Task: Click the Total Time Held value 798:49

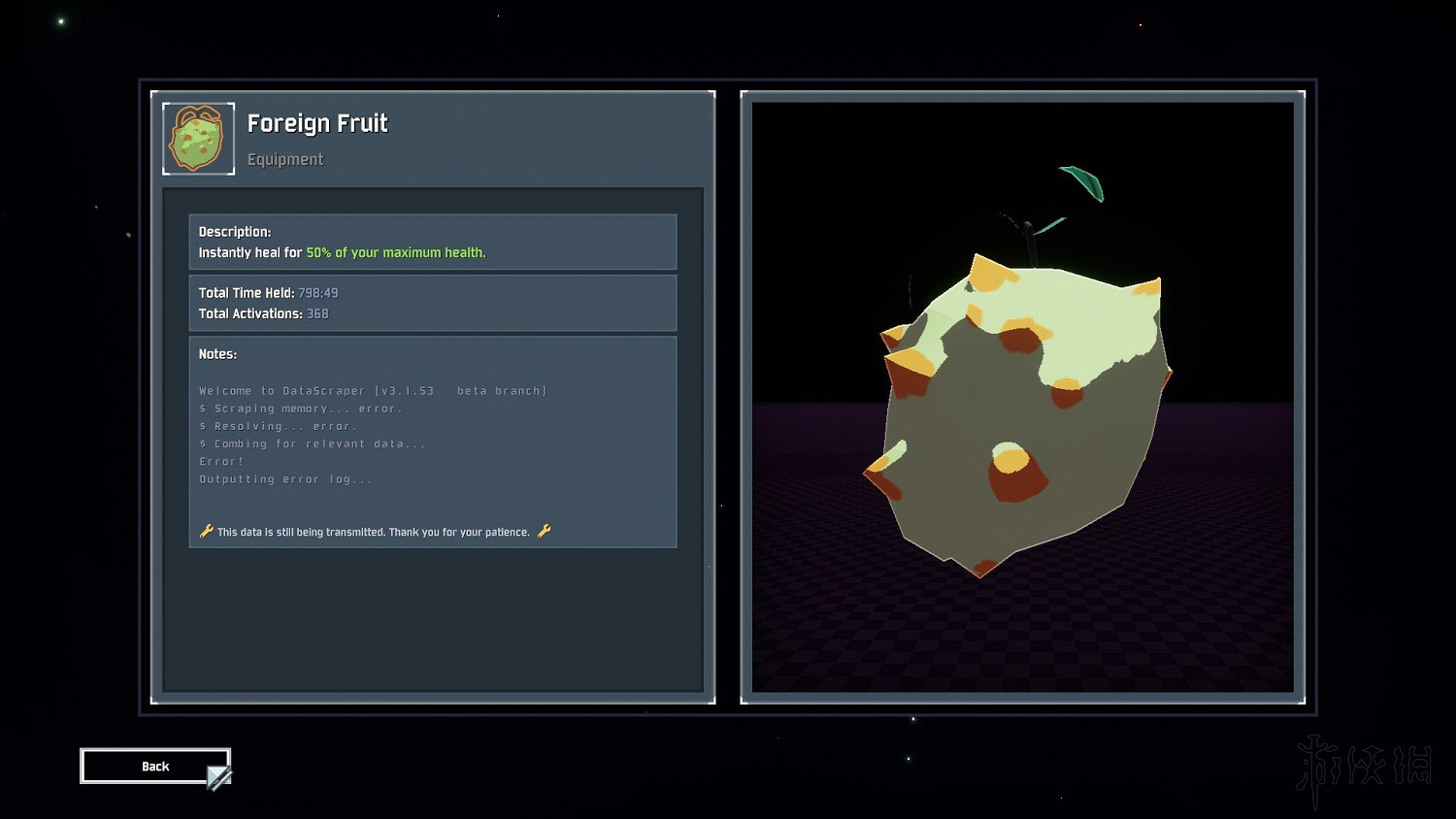Action: (317, 293)
